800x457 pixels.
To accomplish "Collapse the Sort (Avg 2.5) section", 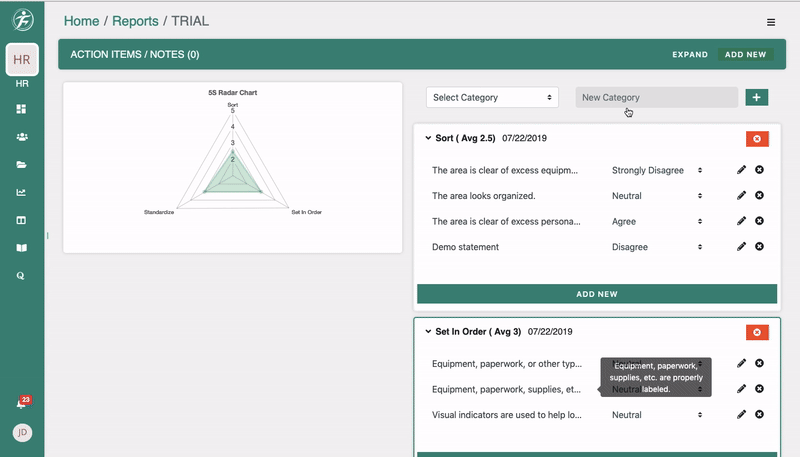I will tap(428, 138).
